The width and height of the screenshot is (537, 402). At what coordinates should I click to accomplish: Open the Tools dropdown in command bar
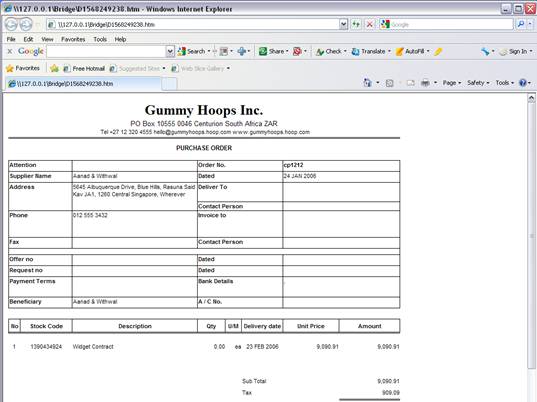point(505,83)
